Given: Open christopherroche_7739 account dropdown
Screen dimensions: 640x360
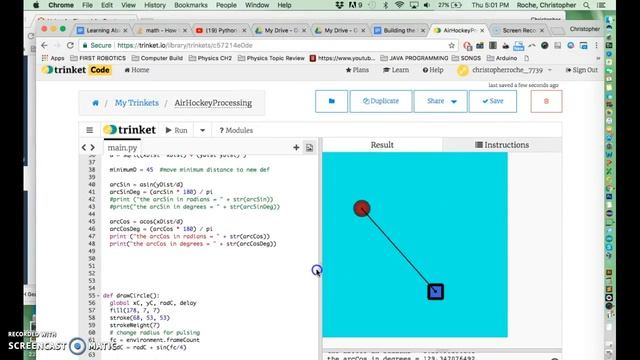Looking at the screenshot, I should point(511,70).
